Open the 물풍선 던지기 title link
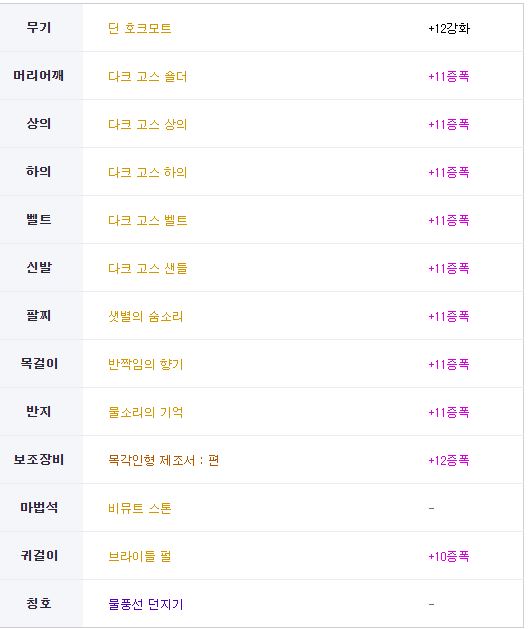Screen dimensions: 529x629 tap(146, 604)
